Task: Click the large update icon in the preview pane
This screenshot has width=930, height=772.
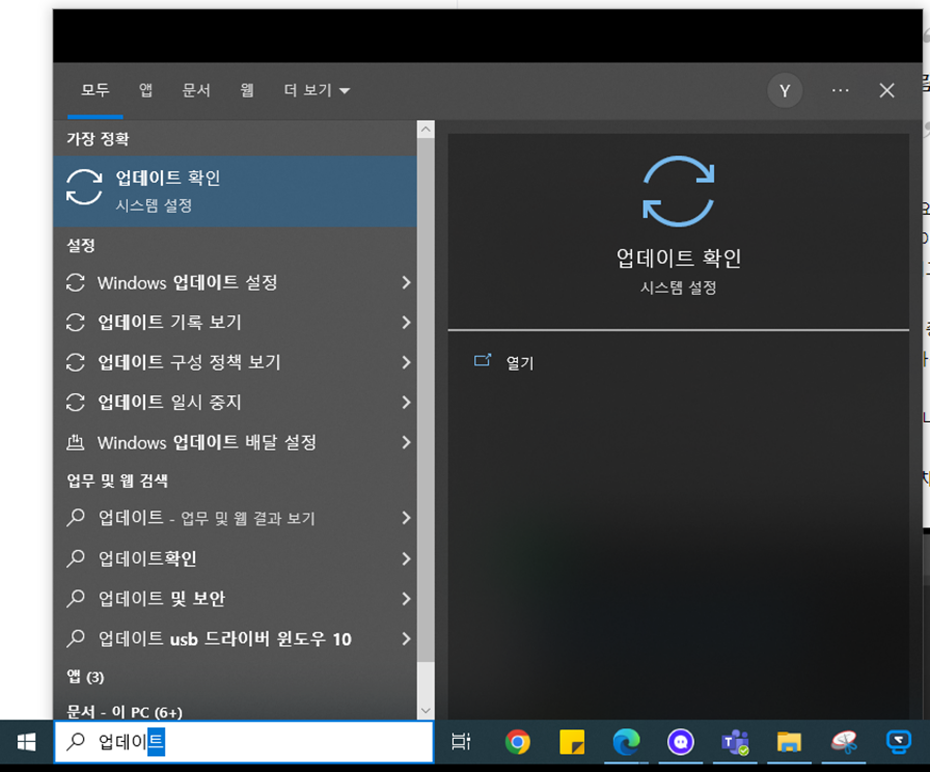Action: point(678,191)
